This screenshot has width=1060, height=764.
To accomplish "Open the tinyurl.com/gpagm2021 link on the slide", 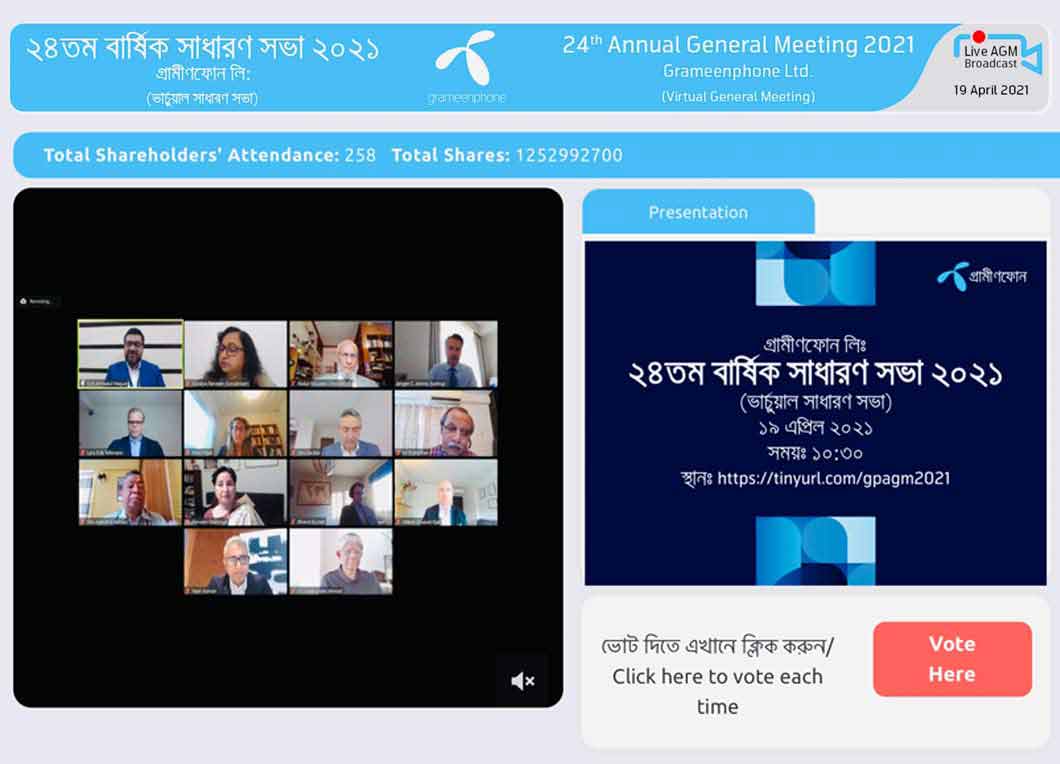I will pyautogui.click(x=834, y=478).
